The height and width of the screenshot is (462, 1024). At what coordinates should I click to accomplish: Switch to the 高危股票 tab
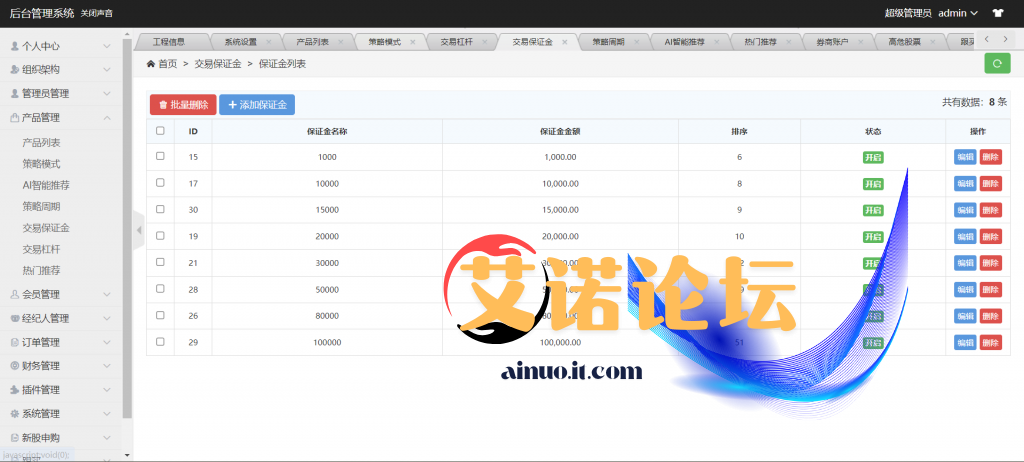904,42
